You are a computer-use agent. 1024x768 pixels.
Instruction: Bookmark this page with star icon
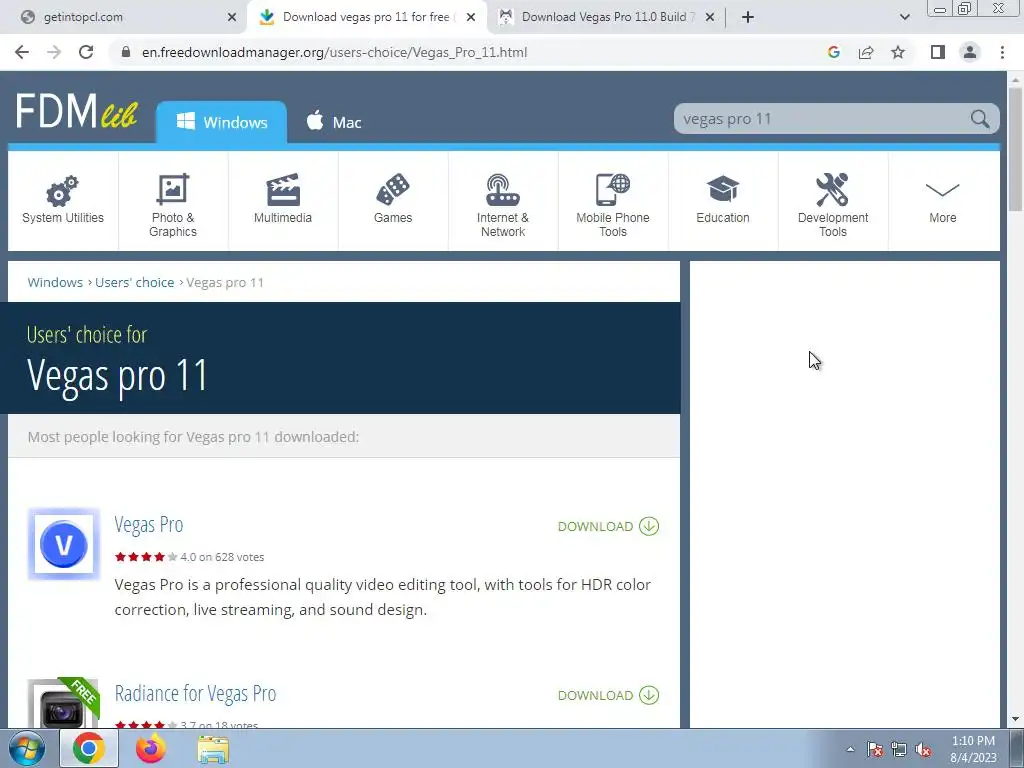point(898,52)
